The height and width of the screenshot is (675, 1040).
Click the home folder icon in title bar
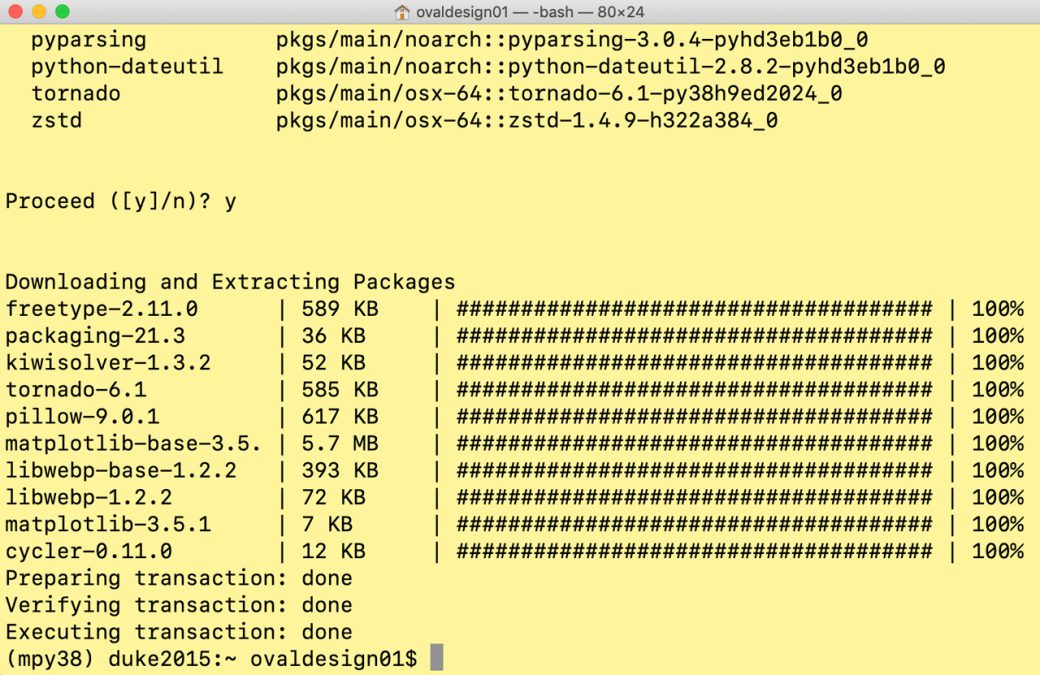pyautogui.click(x=402, y=12)
